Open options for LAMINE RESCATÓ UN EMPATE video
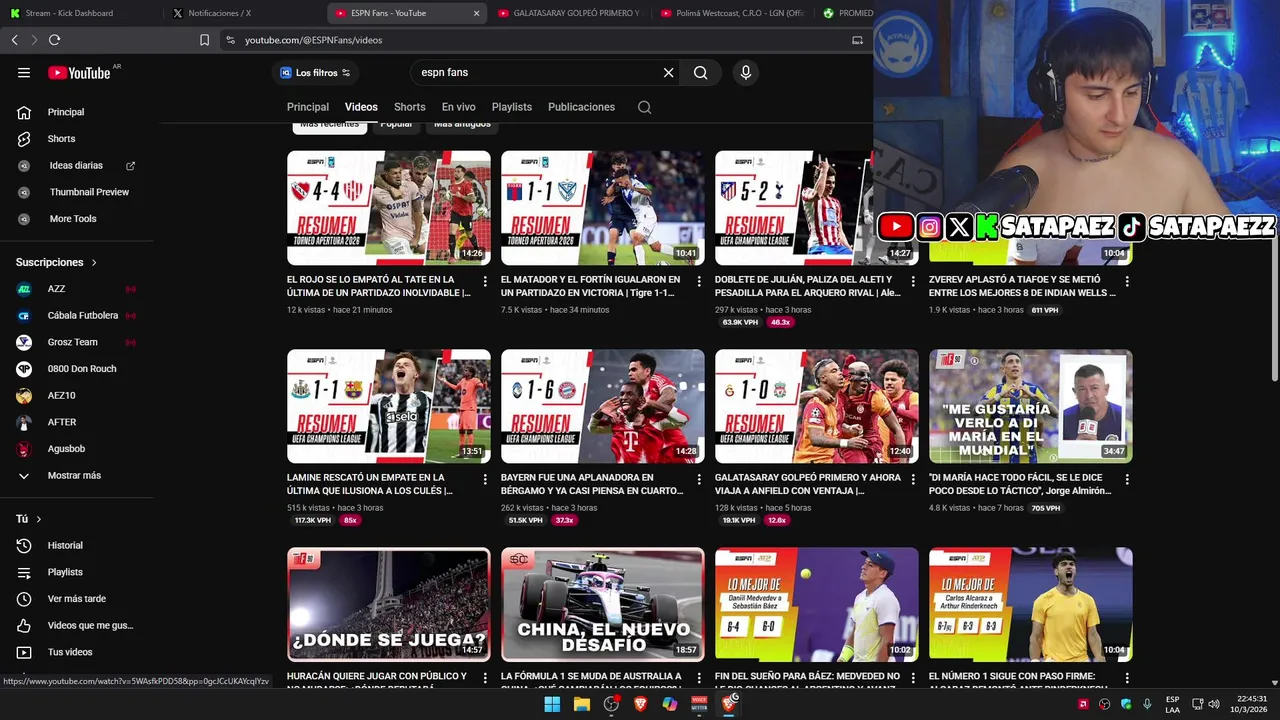The width and height of the screenshot is (1280, 720). 485,479
